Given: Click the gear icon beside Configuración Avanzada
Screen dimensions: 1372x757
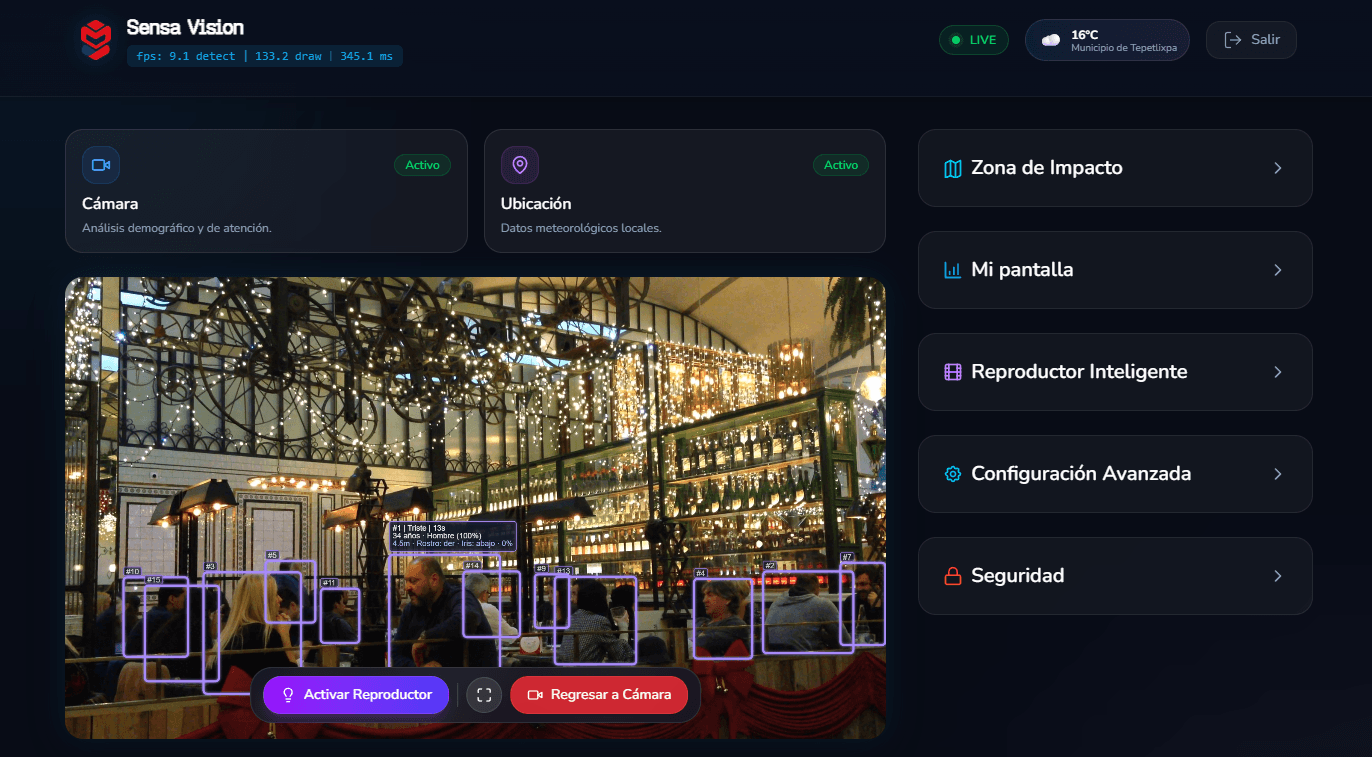Looking at the screenshot, I should coord(952,474).
